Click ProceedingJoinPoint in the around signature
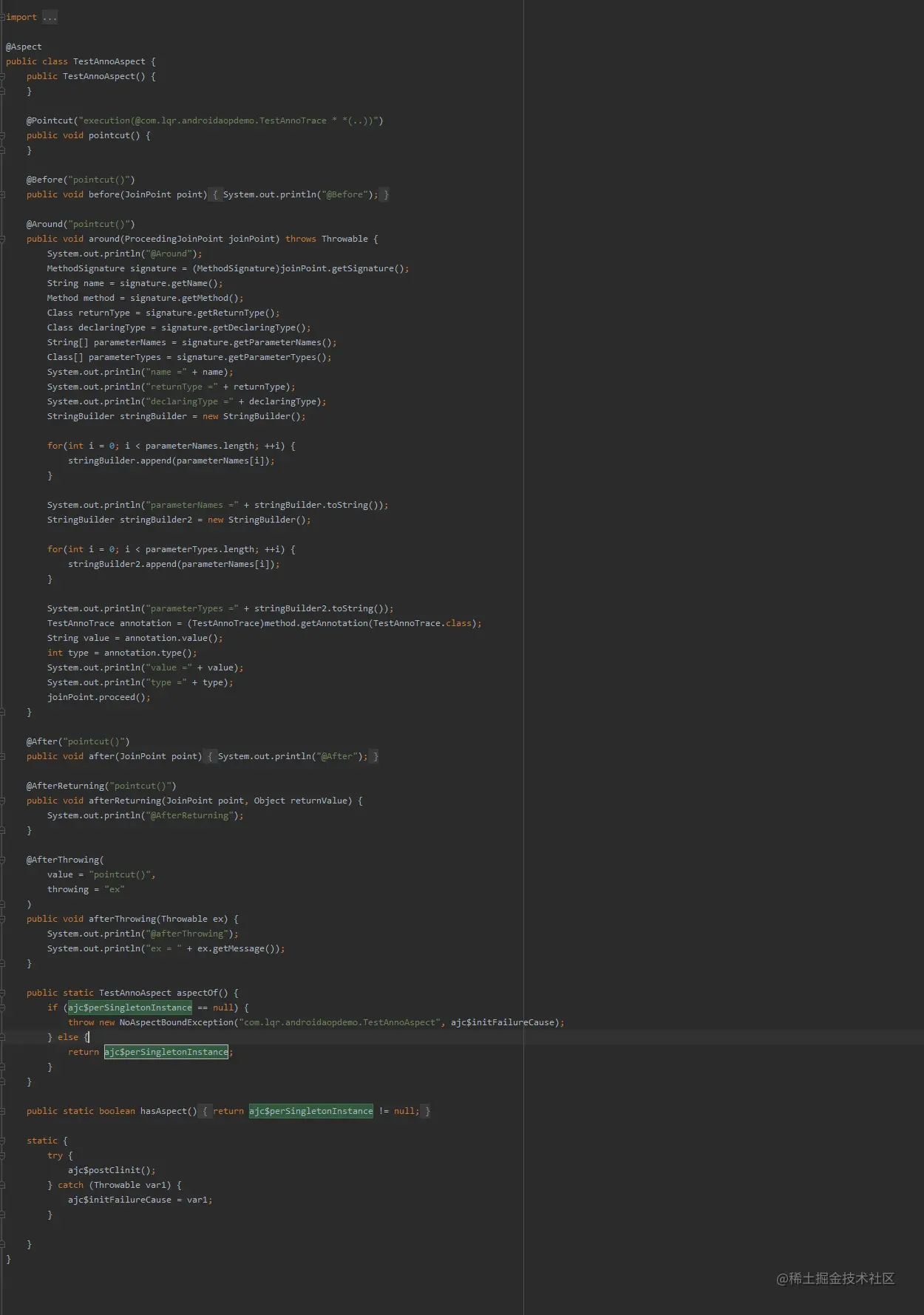The image size is (924, 1315). pyautogui.click(x=174, y=239)
